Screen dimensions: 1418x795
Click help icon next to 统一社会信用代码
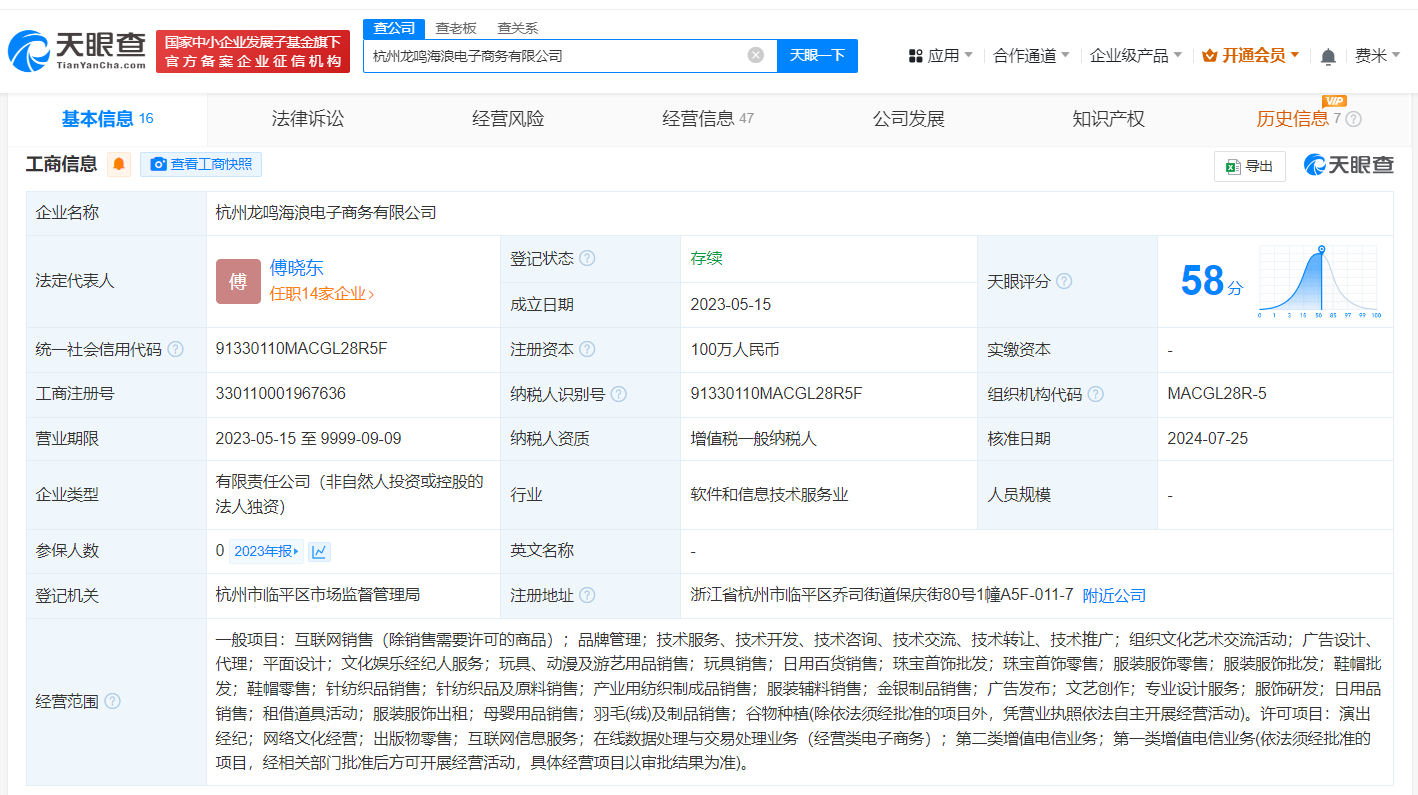point(175,349)
